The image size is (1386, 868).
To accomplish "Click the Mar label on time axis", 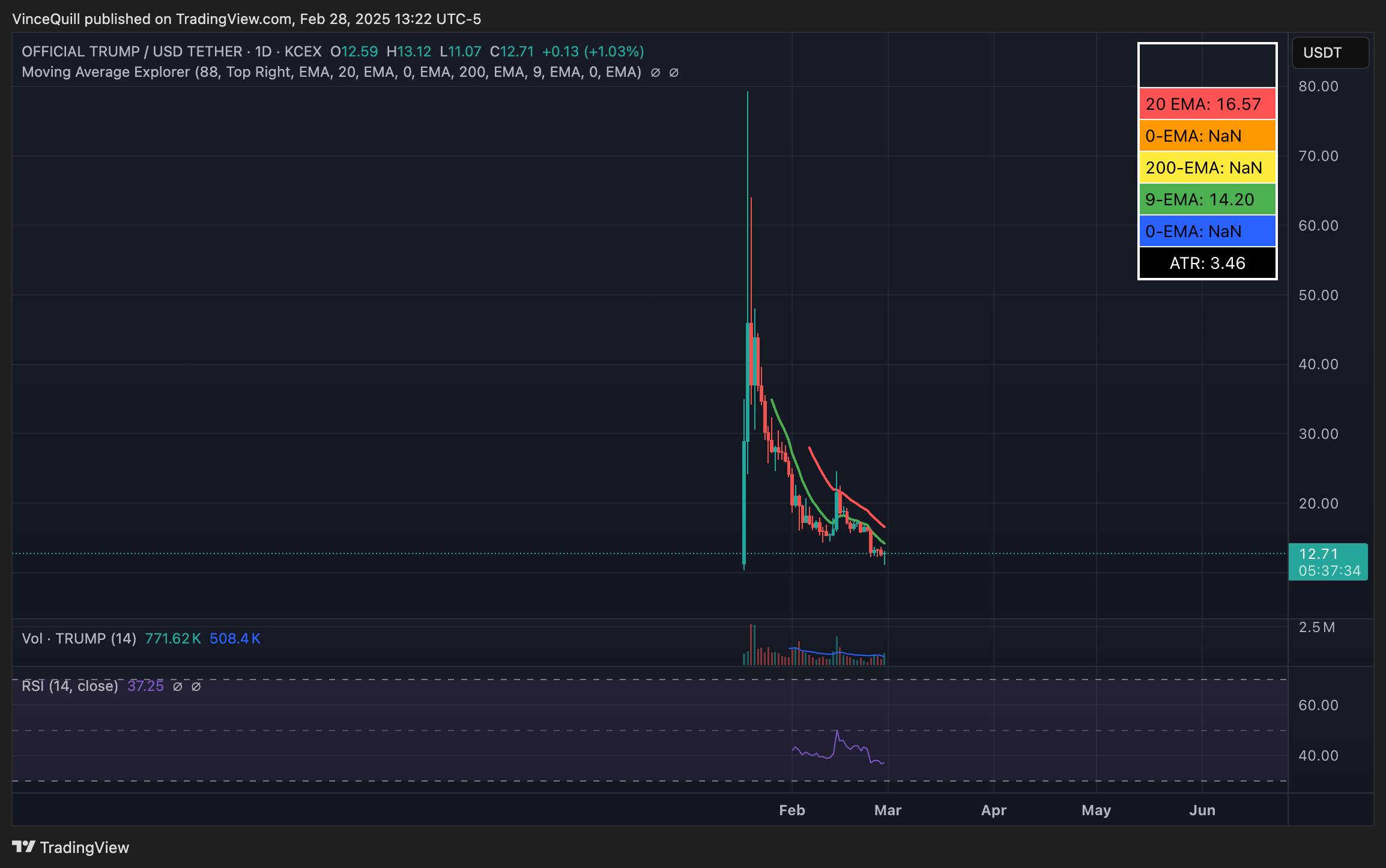I will click(x=888, y=810).
